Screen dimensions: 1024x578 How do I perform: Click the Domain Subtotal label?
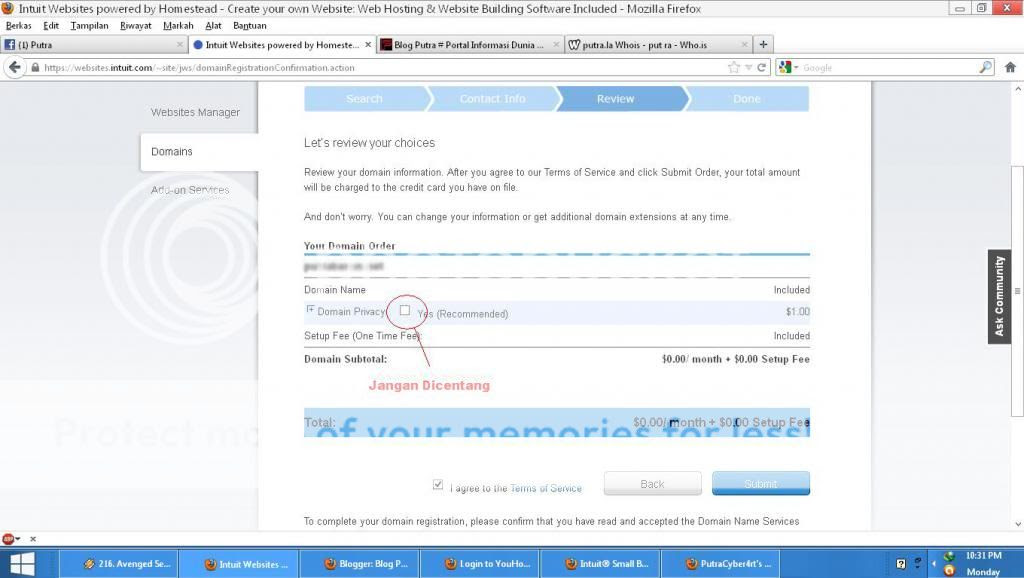345,359
